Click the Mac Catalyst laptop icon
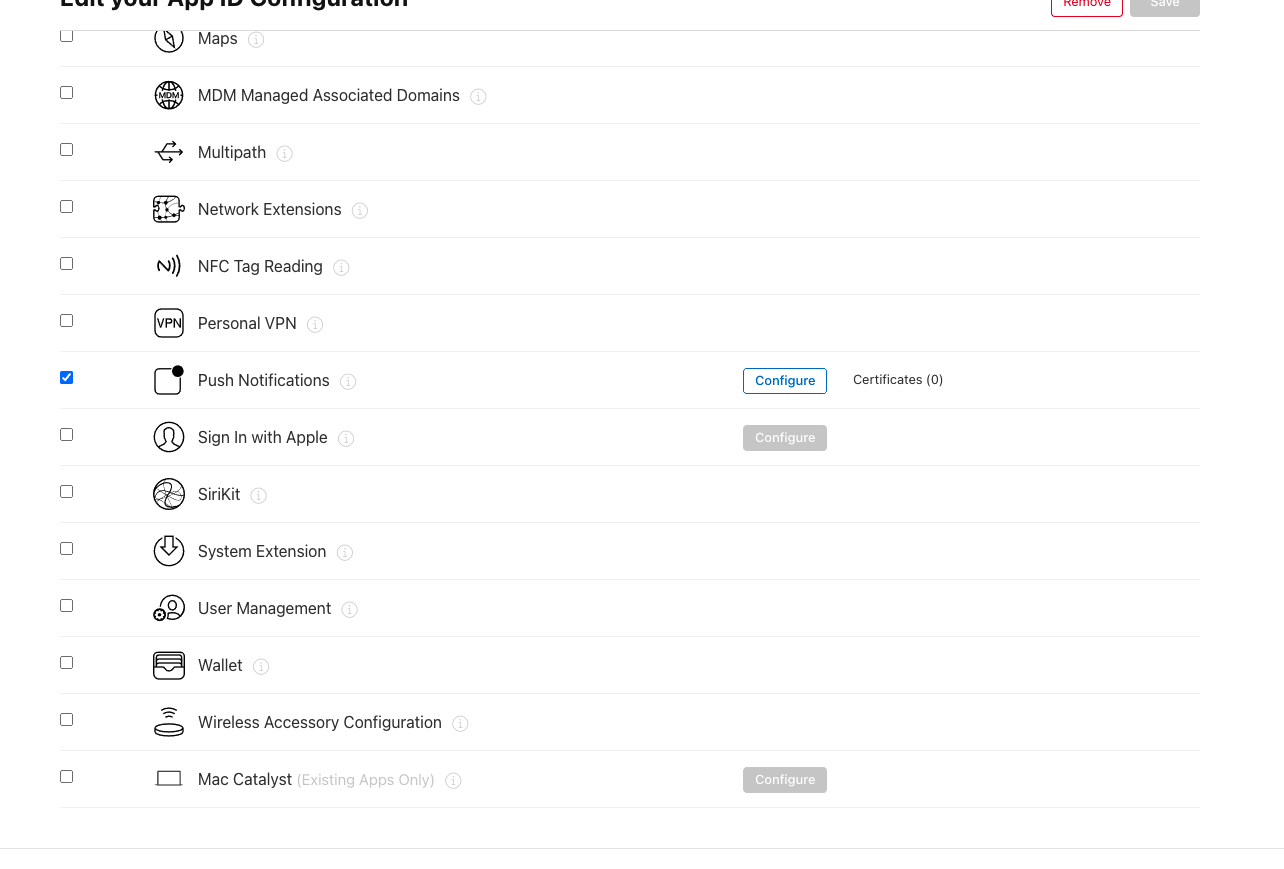Image resolution: width=1284 pixels, height=869 pixels. [169, 779]
